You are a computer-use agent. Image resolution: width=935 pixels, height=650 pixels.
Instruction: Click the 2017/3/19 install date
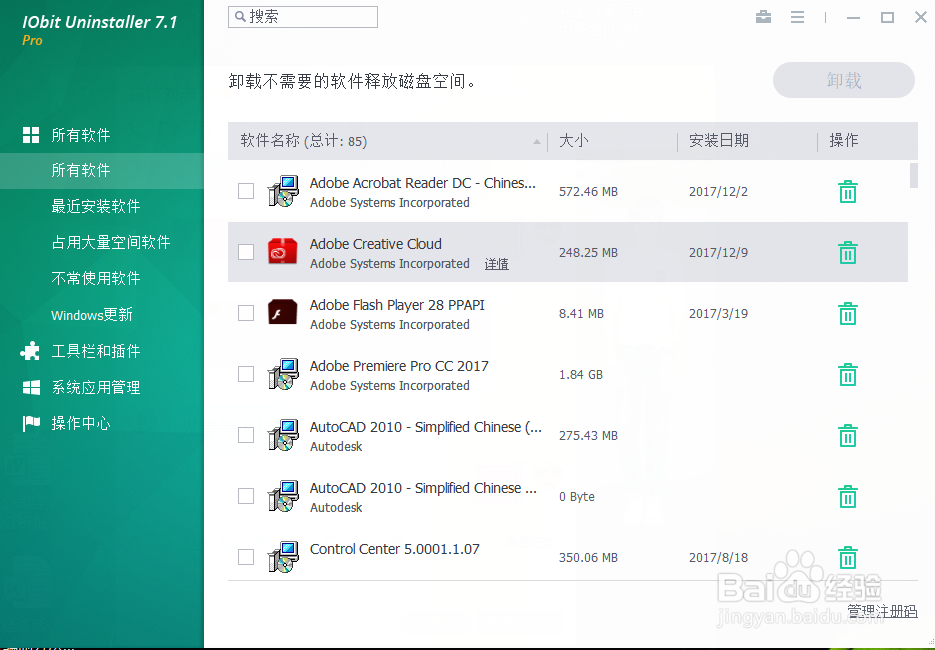point(718,314)
